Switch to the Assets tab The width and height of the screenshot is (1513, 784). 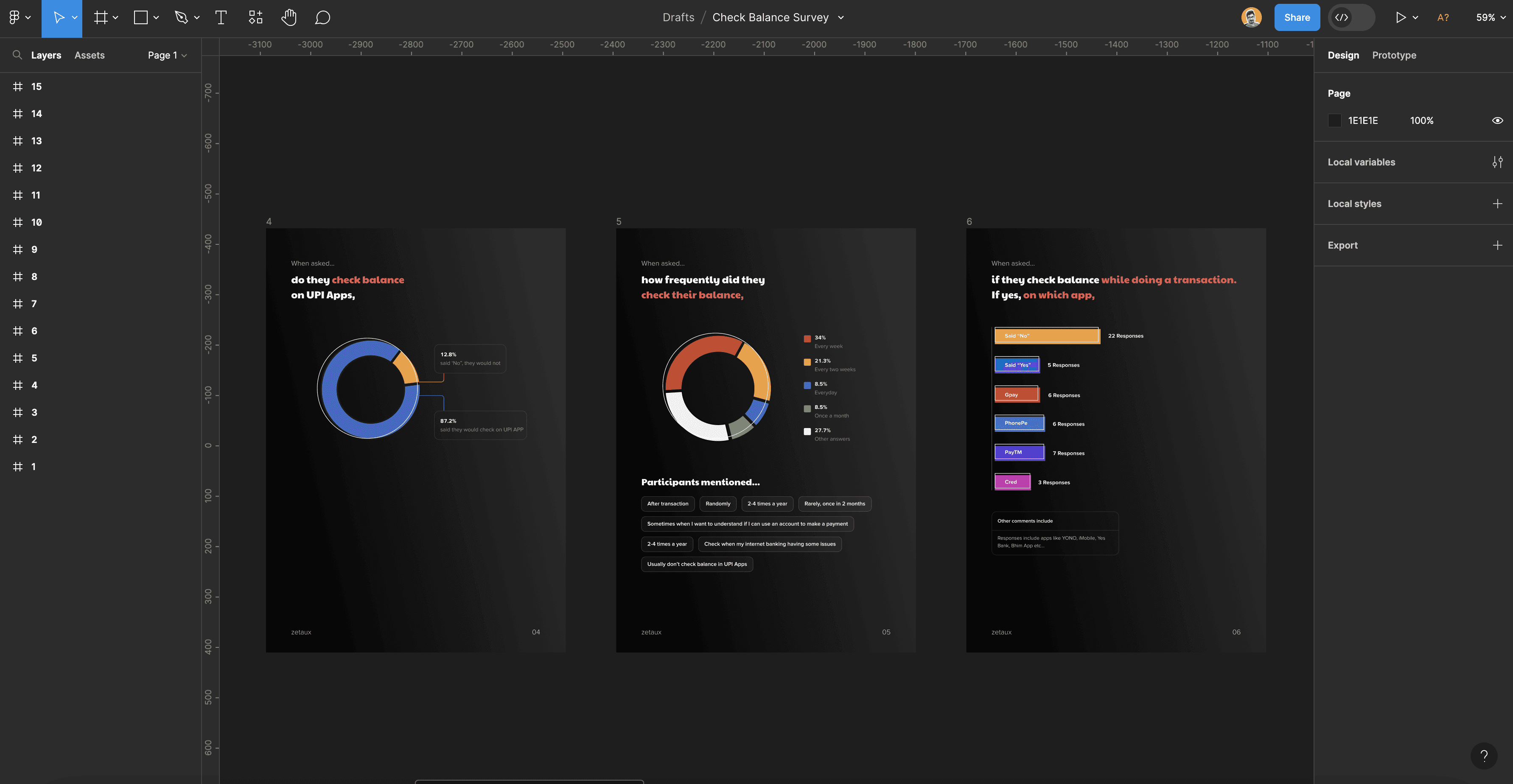coord(89,55)
